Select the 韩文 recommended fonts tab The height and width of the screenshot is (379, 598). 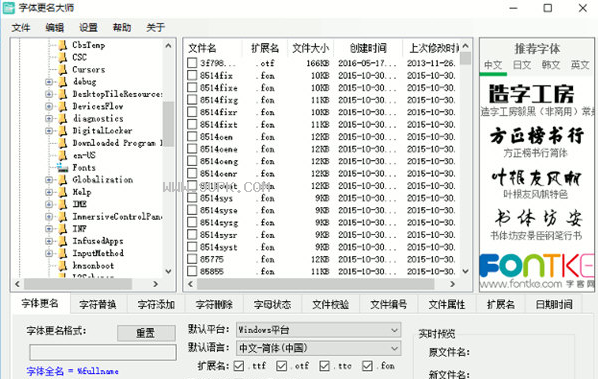click(x=551, y=65)
